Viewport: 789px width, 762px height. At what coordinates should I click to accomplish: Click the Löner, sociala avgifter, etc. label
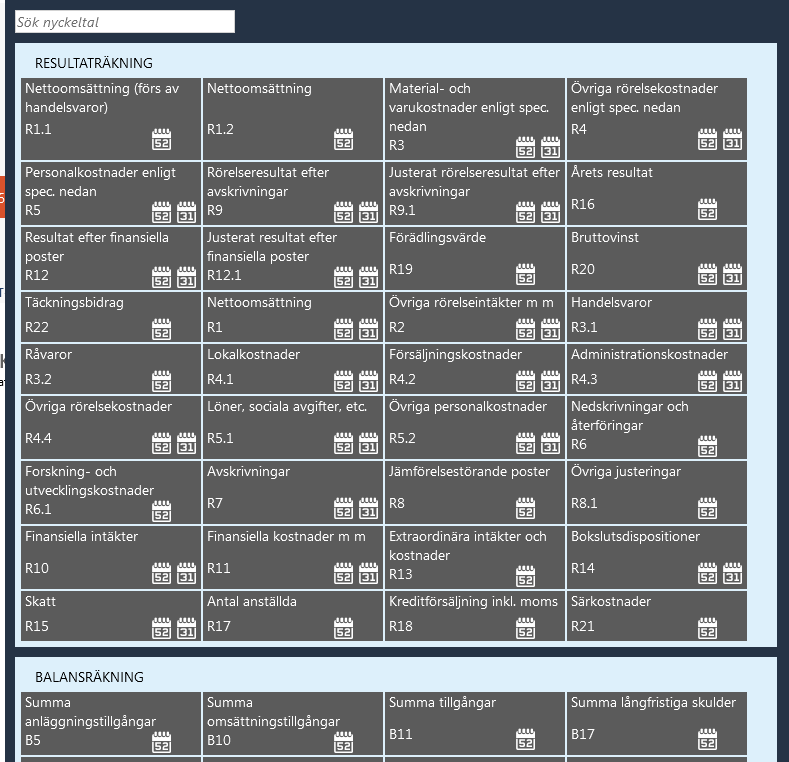click(287, 407)
